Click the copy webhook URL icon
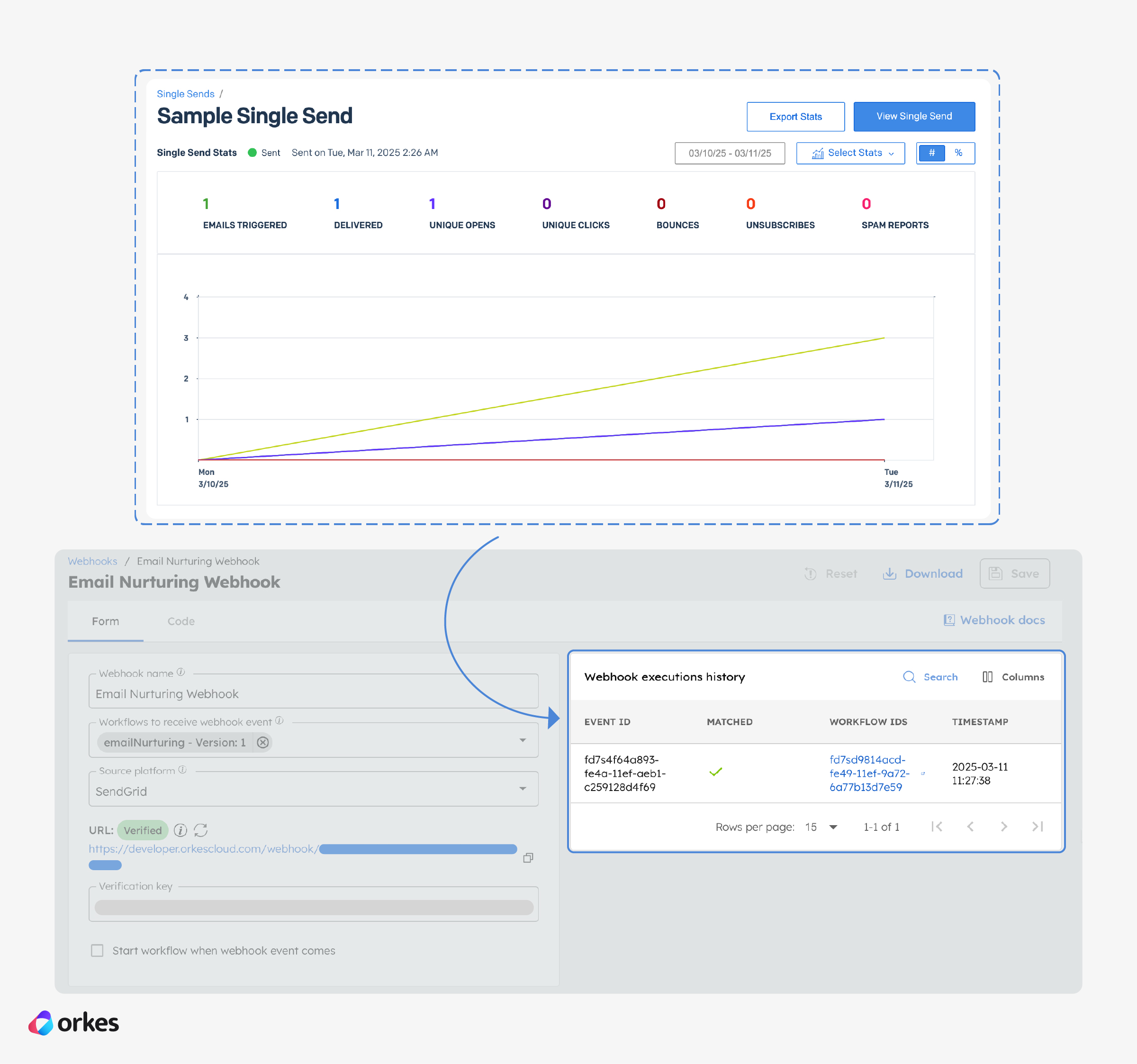 click(528, 857)
